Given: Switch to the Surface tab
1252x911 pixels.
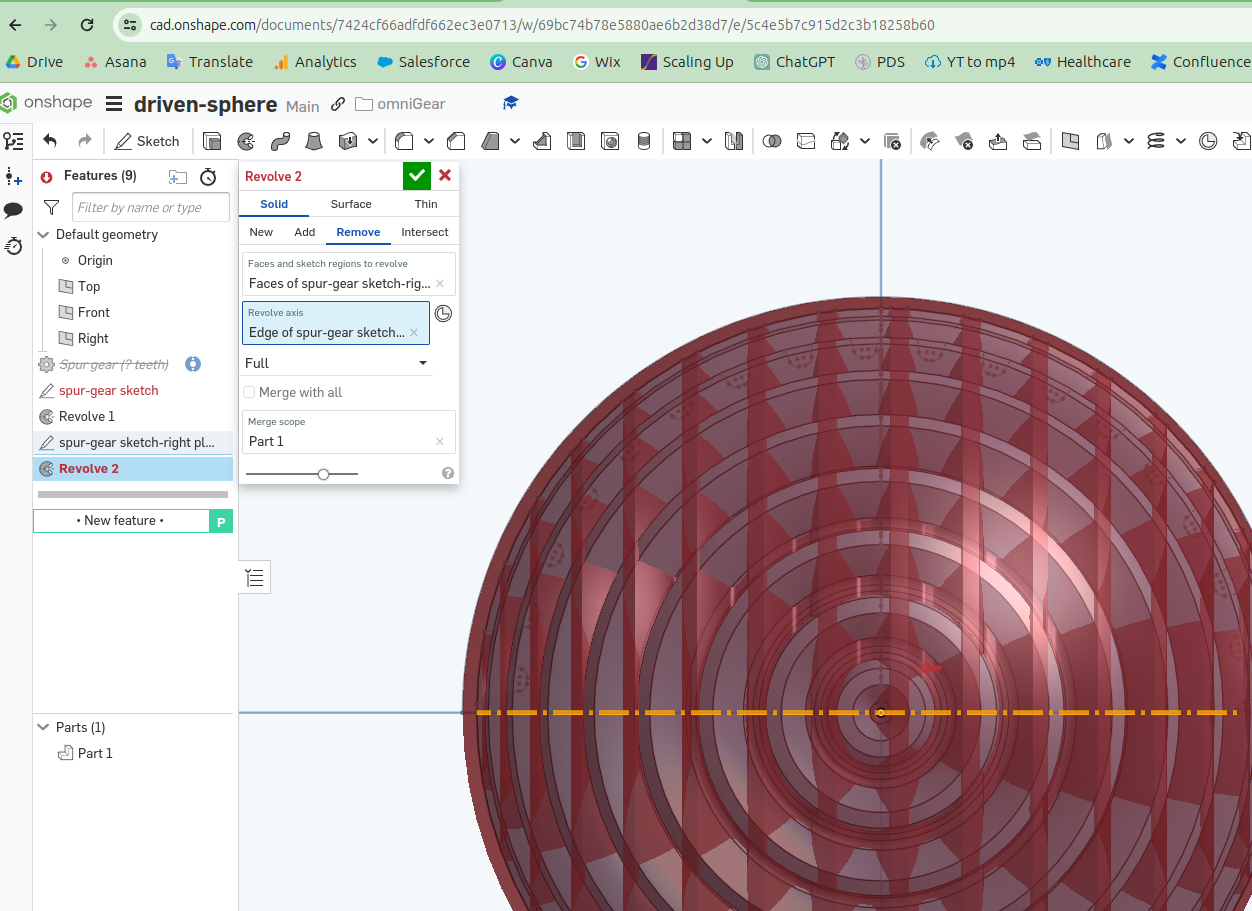Looking at the screenshot, I should (x=351, y=204).
